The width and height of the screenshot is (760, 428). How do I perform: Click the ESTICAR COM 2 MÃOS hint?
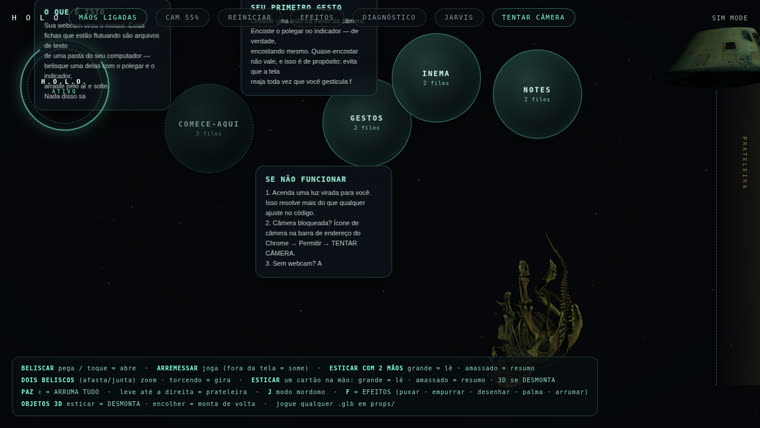tap(366, 368)
